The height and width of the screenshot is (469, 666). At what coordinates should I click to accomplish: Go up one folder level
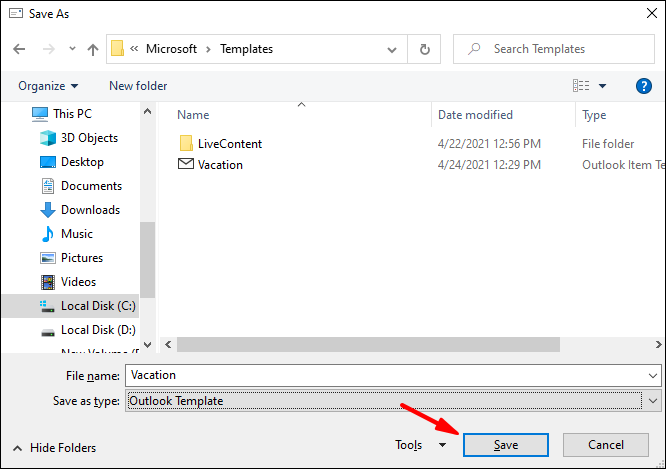coord(93,50)
